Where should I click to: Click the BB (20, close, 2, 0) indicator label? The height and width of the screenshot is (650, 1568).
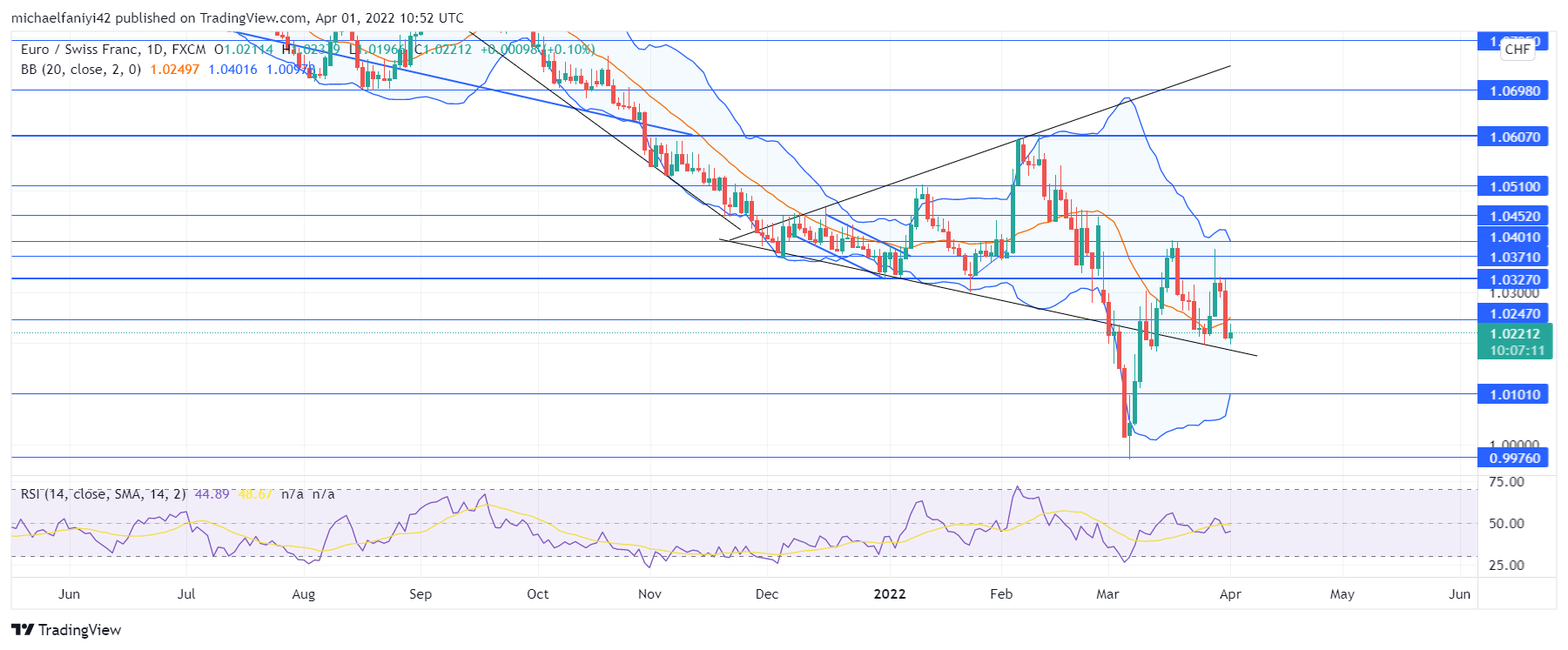click(x=81, y=70)
